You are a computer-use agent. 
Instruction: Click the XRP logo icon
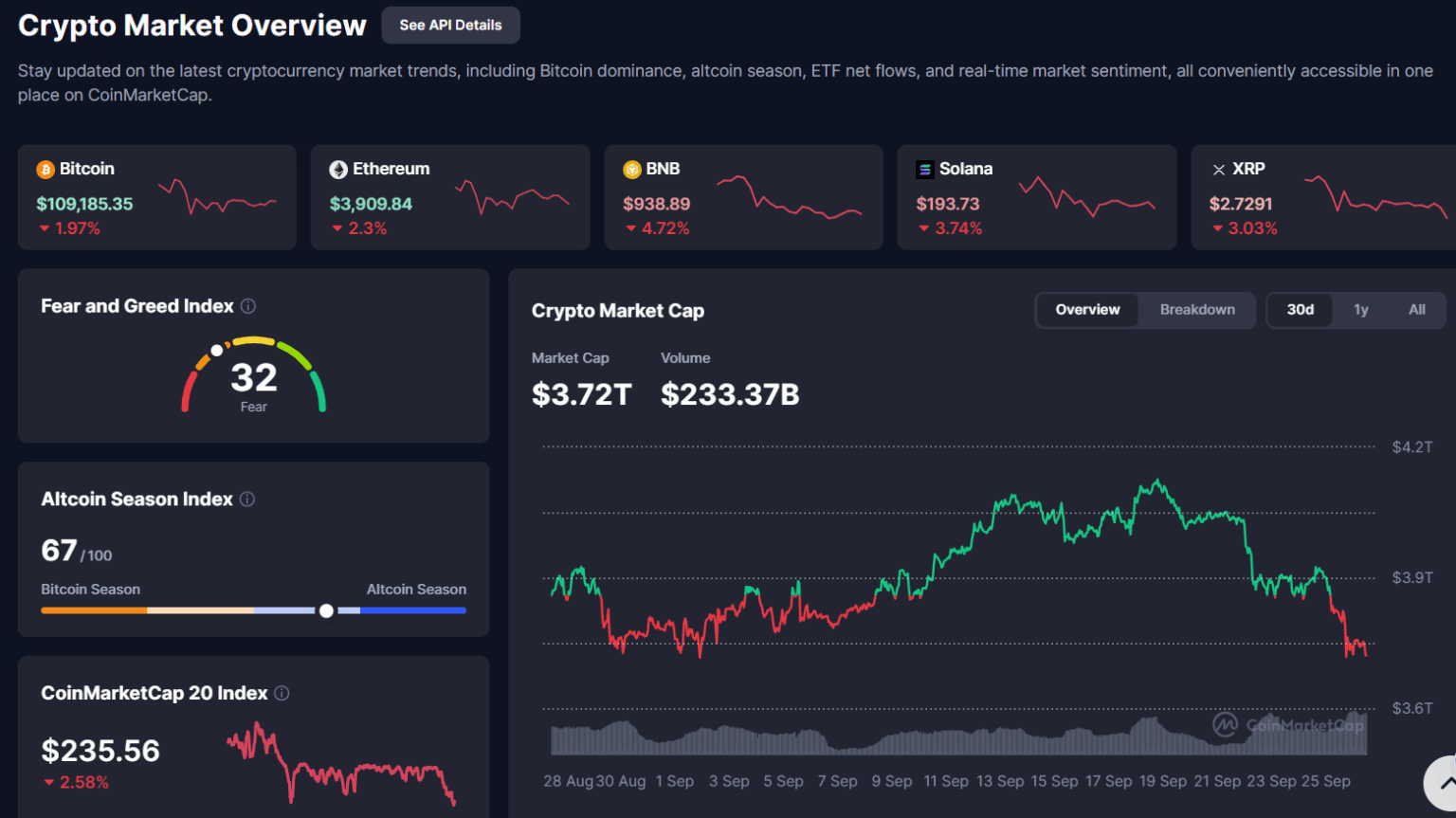[1218, 169]
